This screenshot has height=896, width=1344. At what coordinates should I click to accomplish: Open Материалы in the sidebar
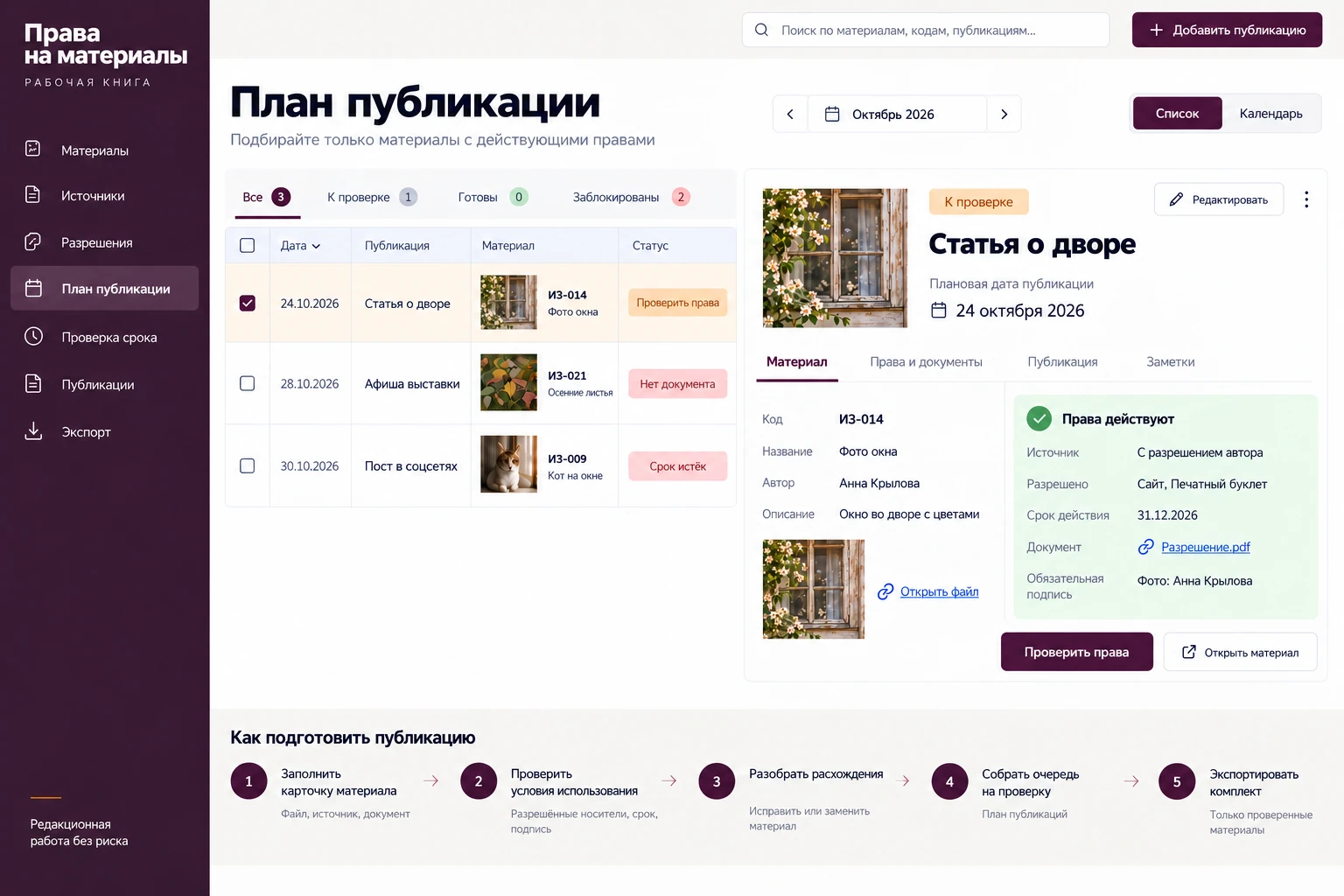tap(104, 150)
